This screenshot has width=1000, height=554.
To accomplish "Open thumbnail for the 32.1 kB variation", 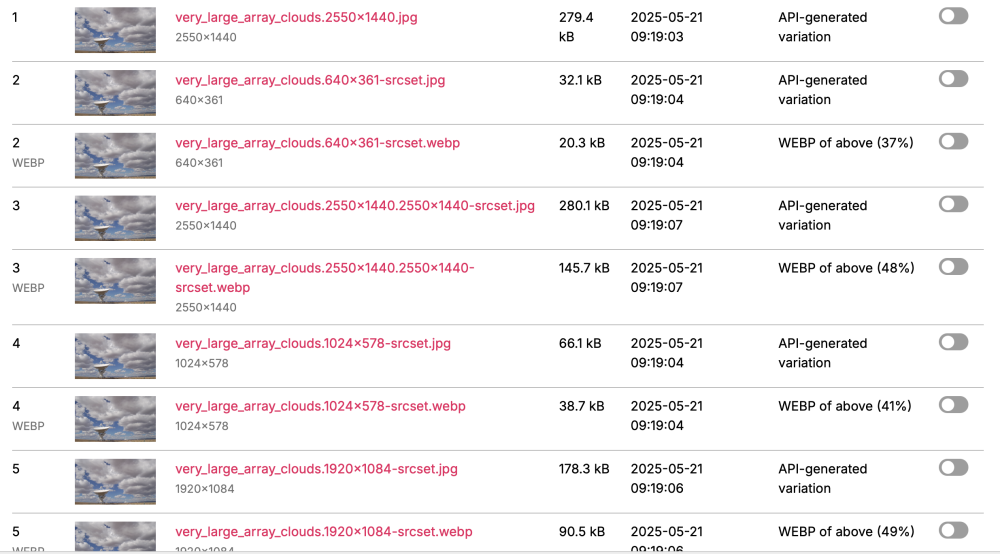I will 115,93.
